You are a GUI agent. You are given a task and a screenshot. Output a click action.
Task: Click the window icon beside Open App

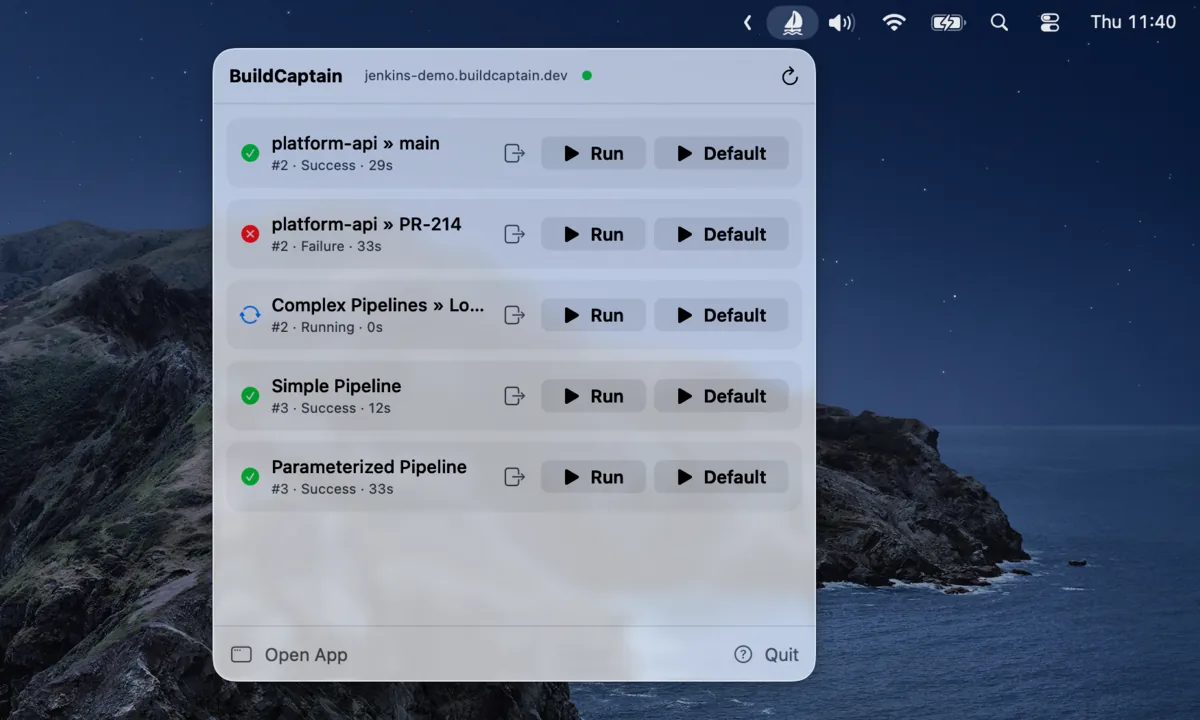[x=241, y=654]
